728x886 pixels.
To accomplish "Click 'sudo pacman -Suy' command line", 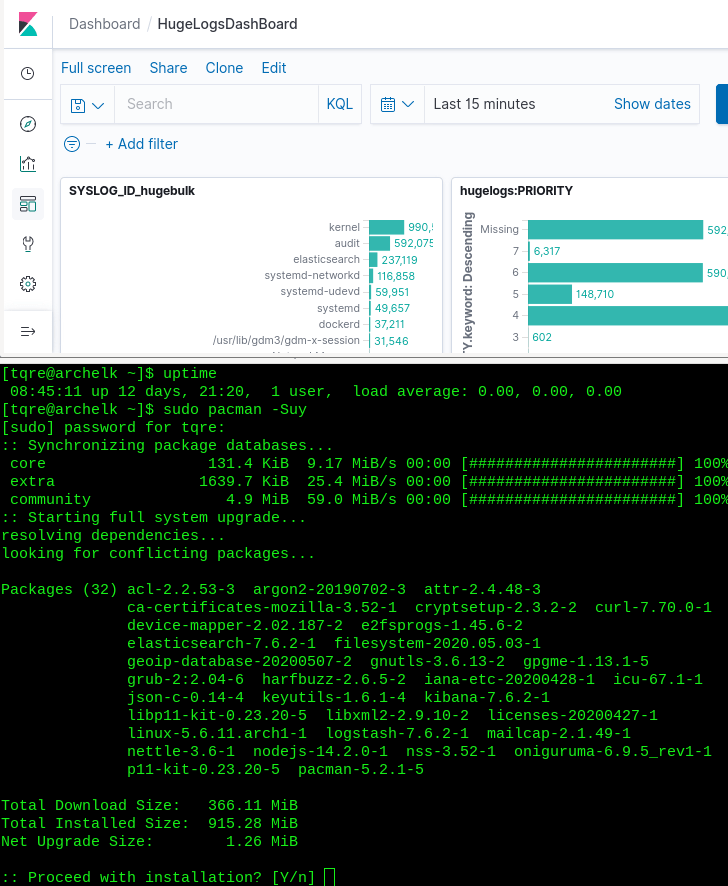I will click(x=235, y=410).
